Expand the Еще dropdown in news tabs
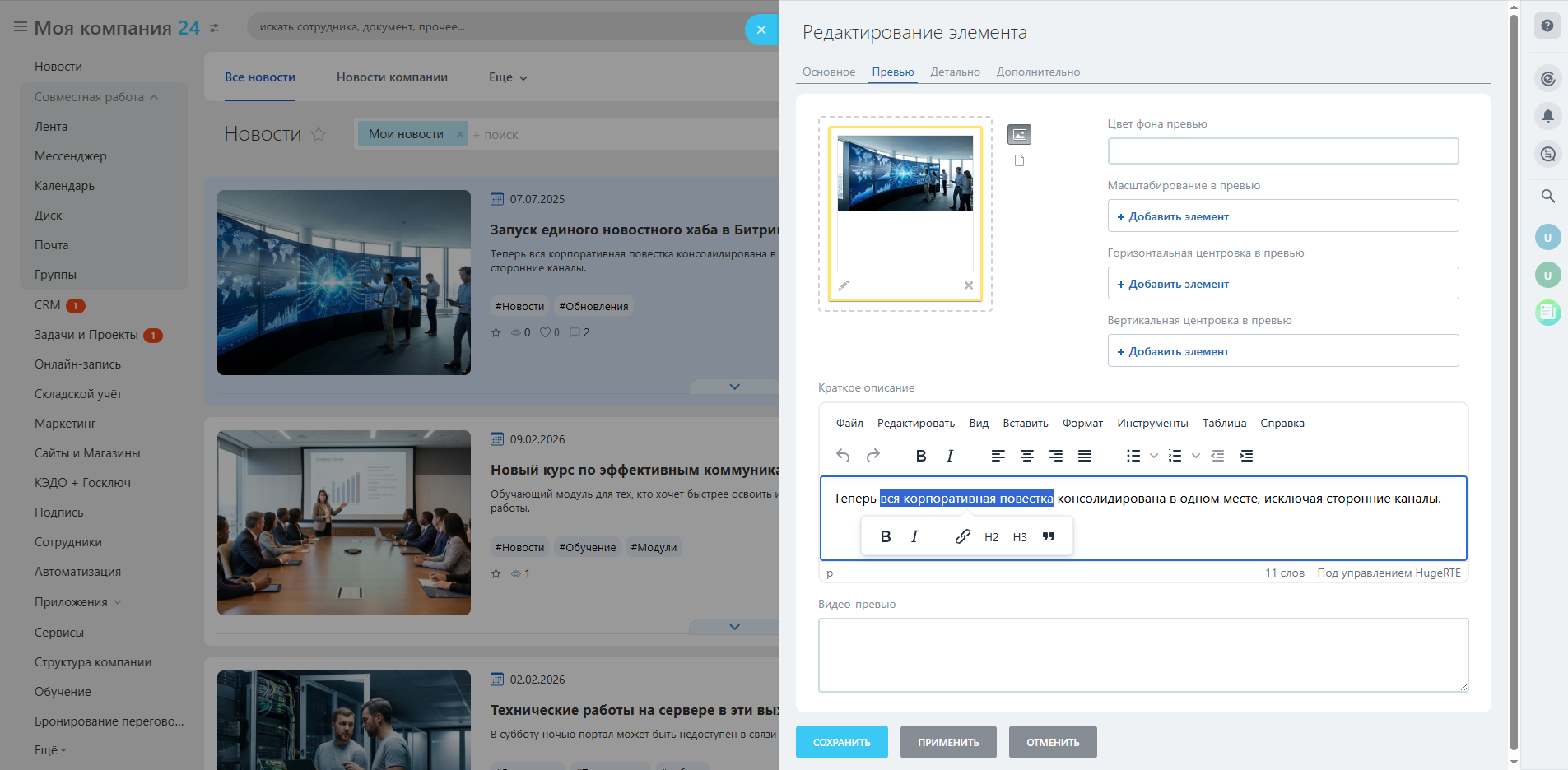 pos(508,77)
